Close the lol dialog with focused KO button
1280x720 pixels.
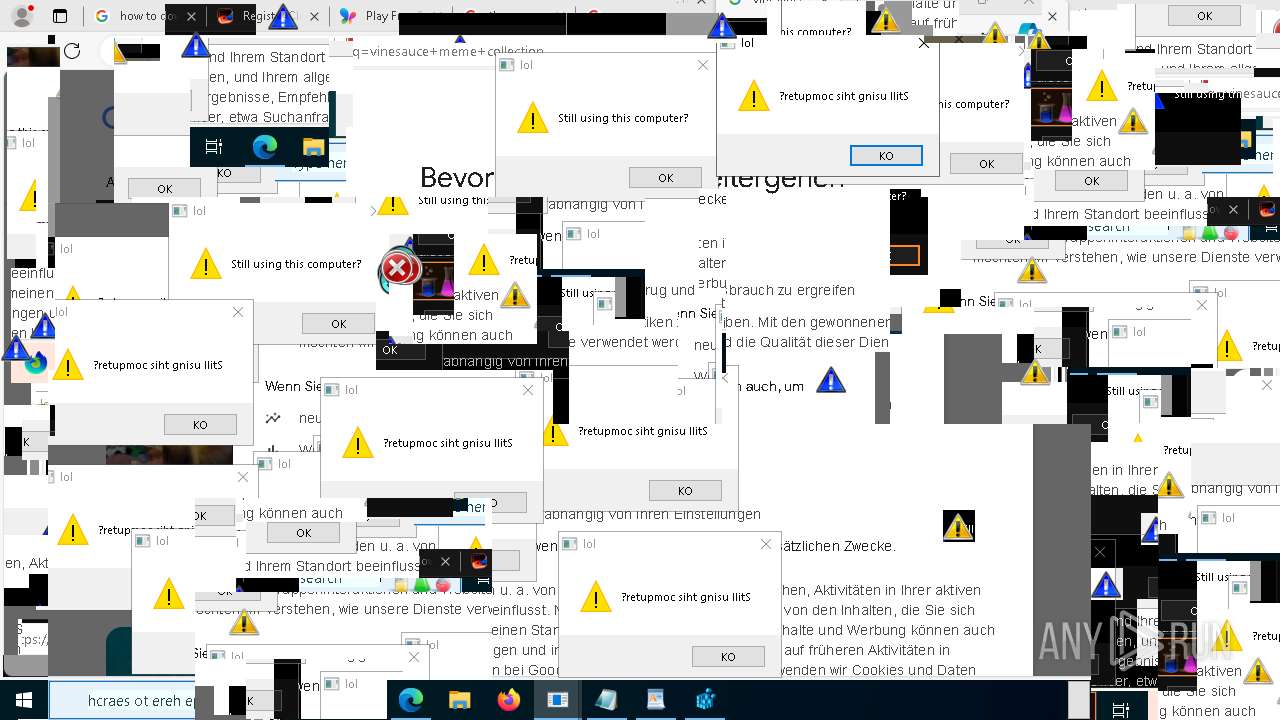tap(923, 43)
